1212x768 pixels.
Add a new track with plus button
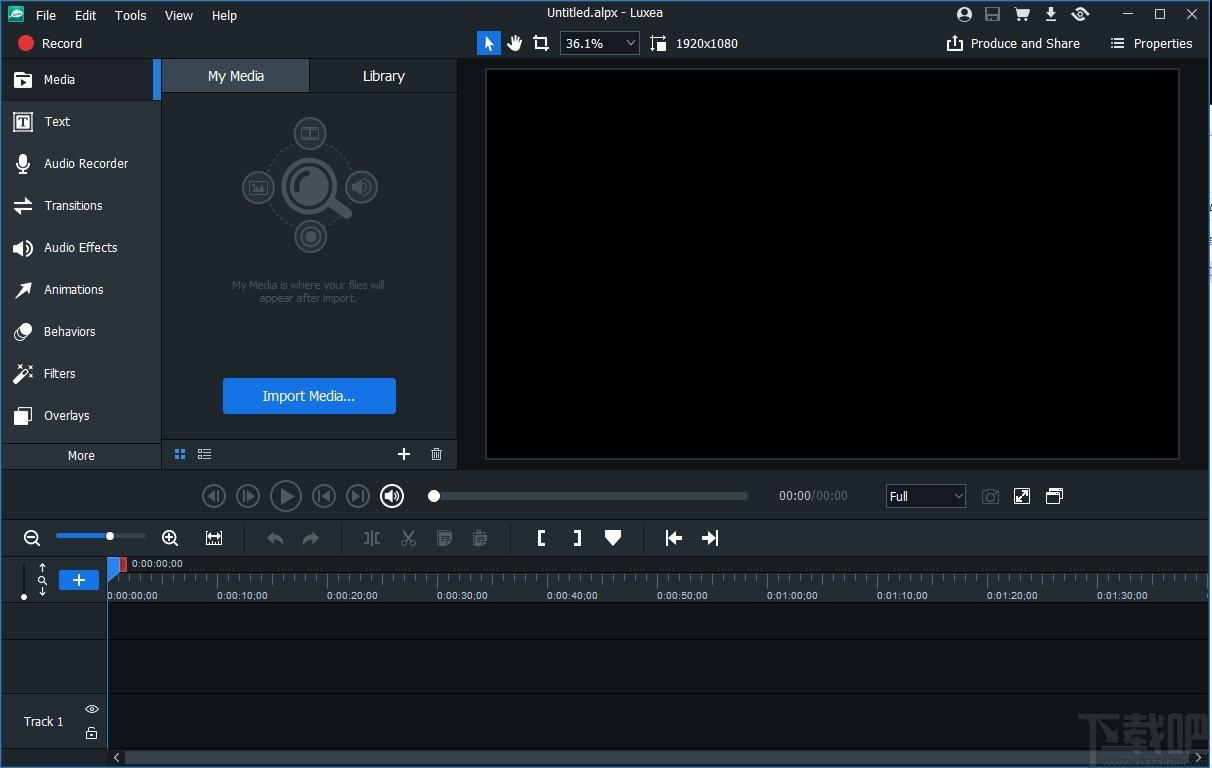click(x=79, y=580)
